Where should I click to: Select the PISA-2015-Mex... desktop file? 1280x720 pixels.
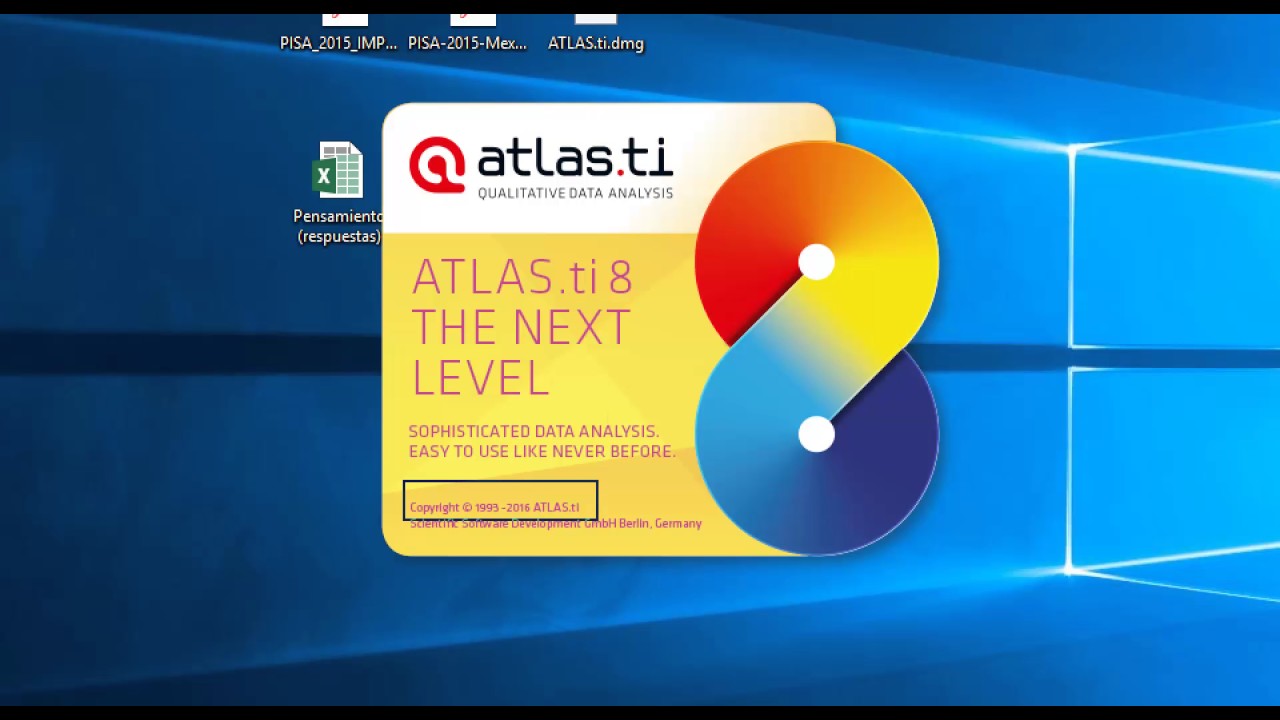467,34
